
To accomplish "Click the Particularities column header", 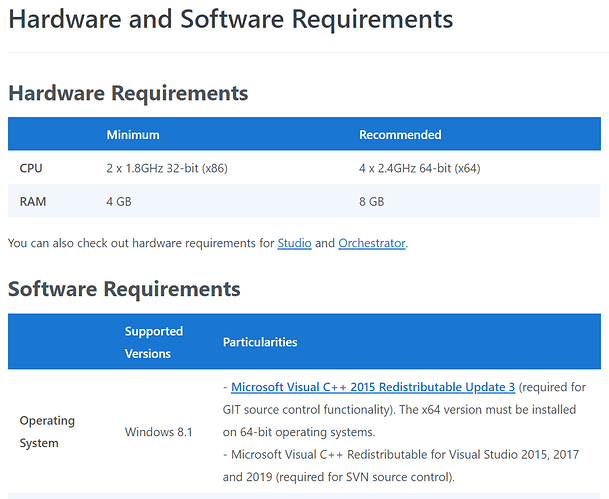I will tap(260, 342).
